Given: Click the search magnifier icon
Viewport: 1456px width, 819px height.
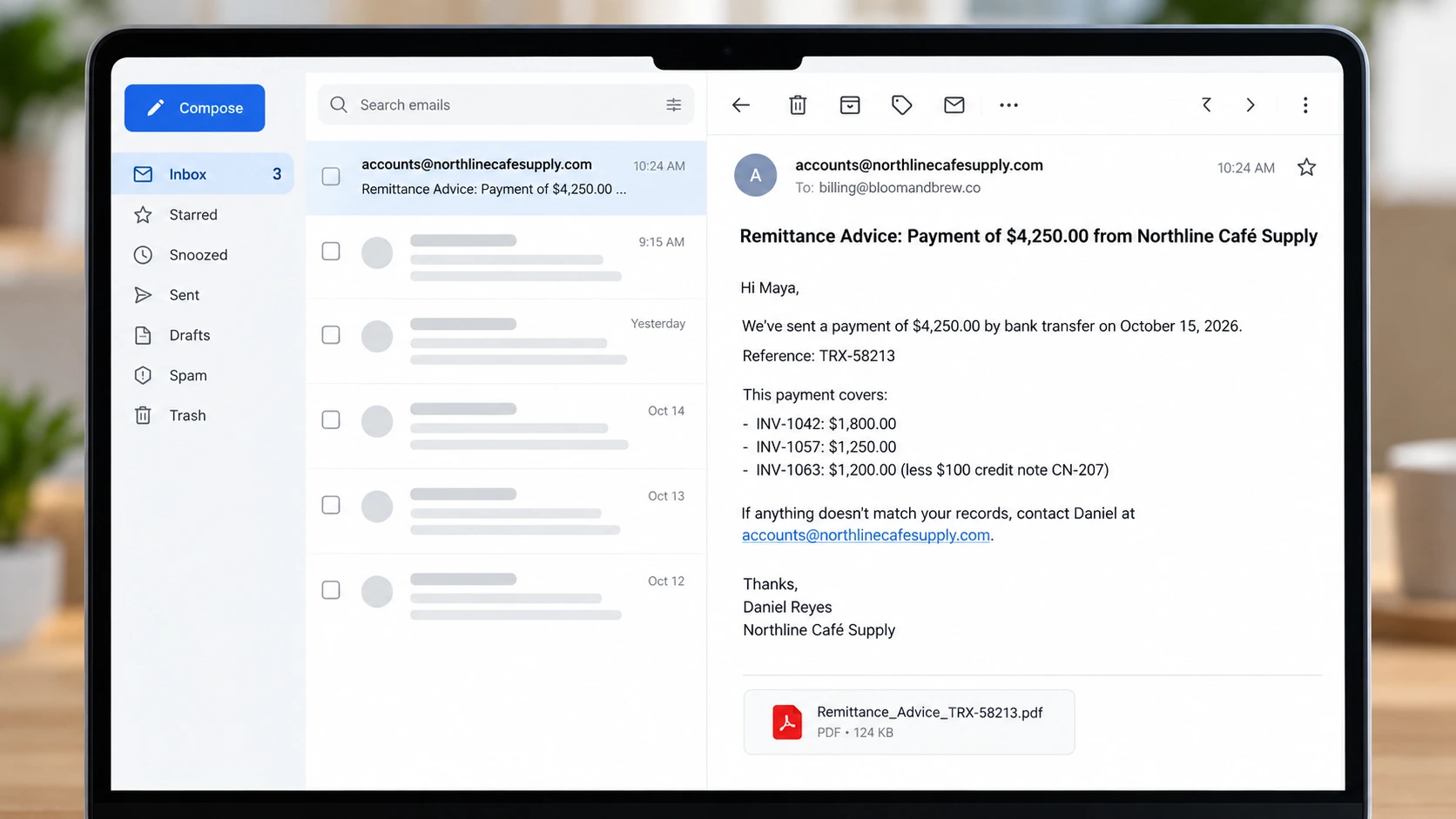Looking at the screenshot, I should coord(339,104).
